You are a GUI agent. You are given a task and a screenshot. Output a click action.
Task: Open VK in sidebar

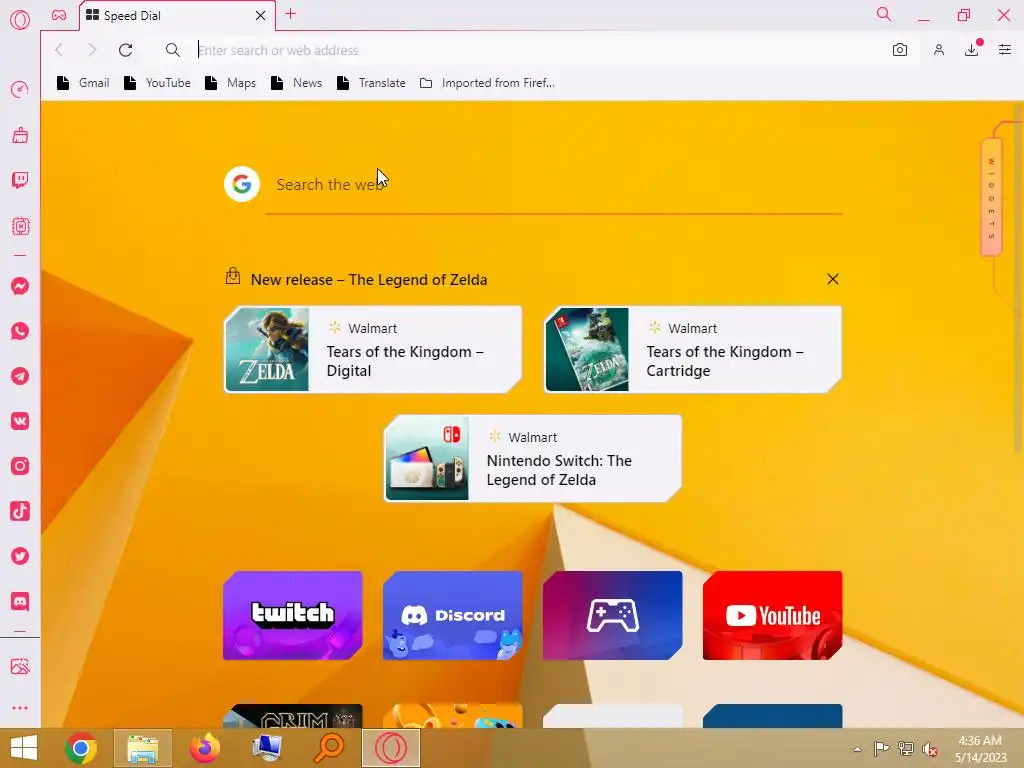[x=20, y=421]
